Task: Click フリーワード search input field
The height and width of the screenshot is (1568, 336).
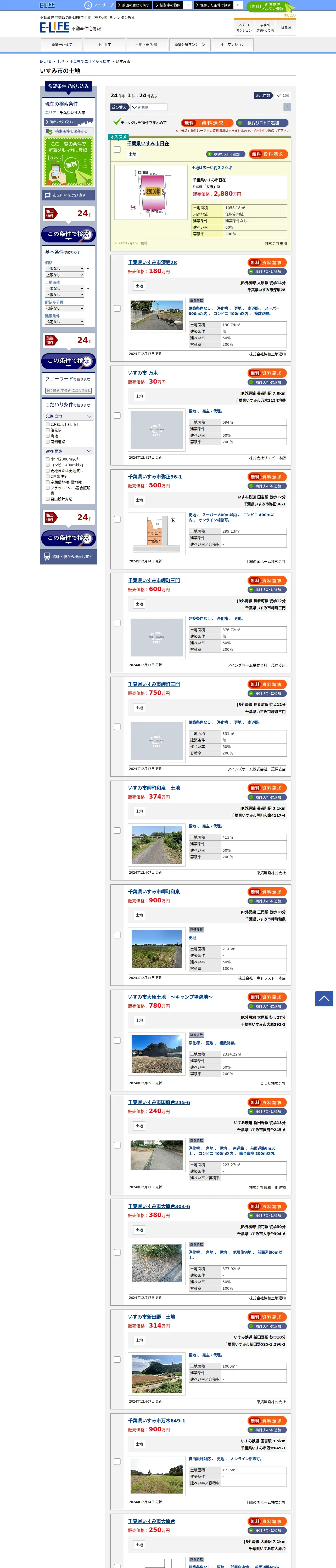Action: (68, 391)
